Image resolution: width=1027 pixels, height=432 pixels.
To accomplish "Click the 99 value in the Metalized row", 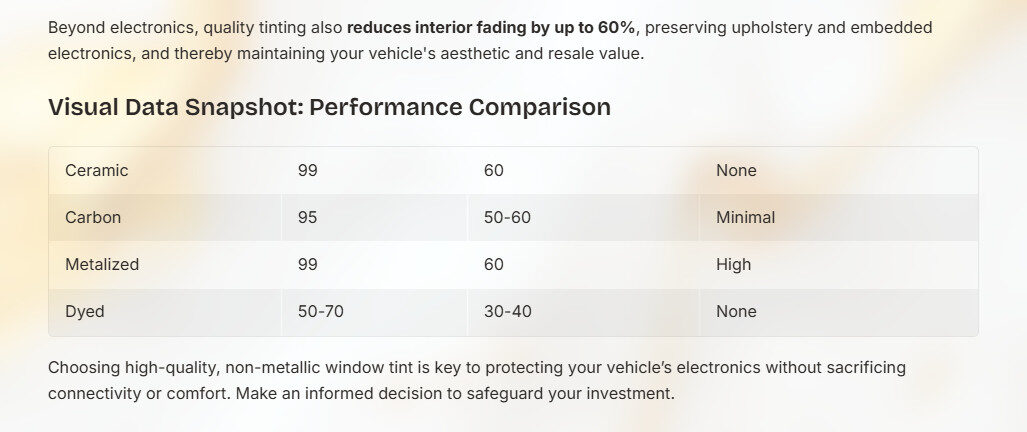I will [x=308, y=265].
